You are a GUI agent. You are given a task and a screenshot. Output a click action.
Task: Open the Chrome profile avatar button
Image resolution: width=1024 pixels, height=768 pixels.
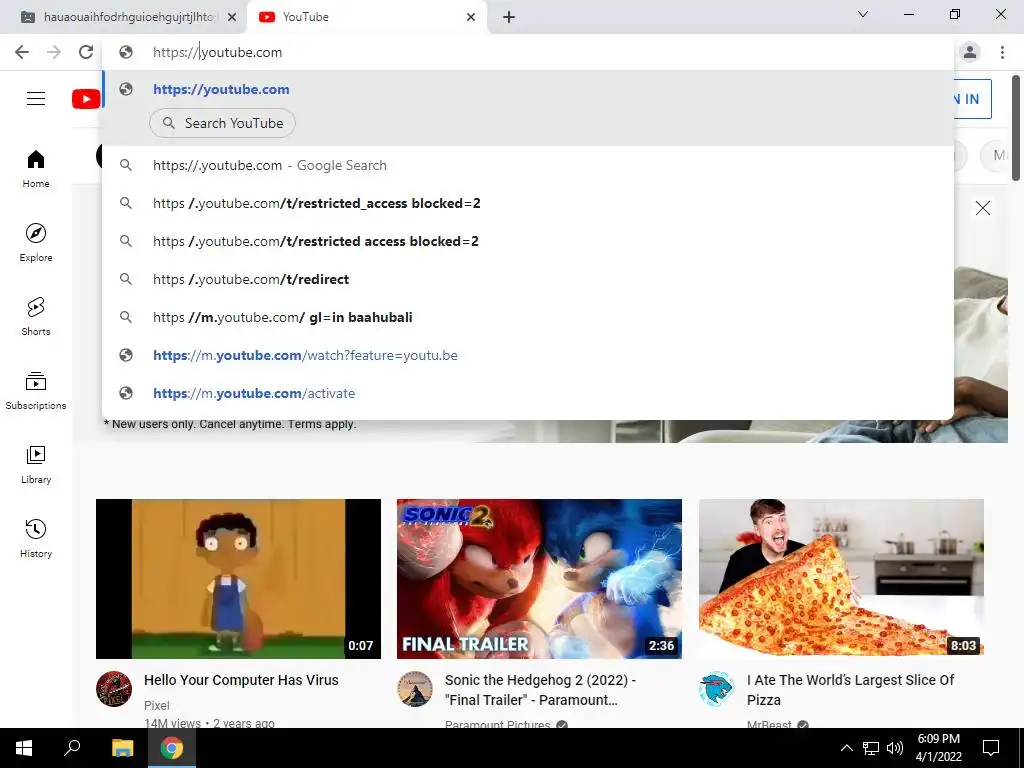(970, 52)
